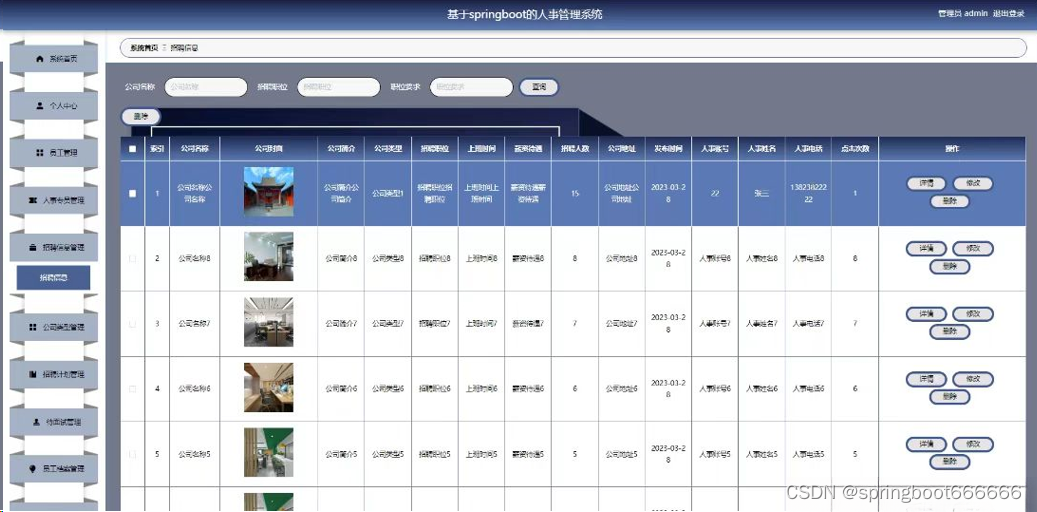This screenshot has width=1037, height=512.
Task: Click the 发布时间 column header
Action: click(668, 149)
